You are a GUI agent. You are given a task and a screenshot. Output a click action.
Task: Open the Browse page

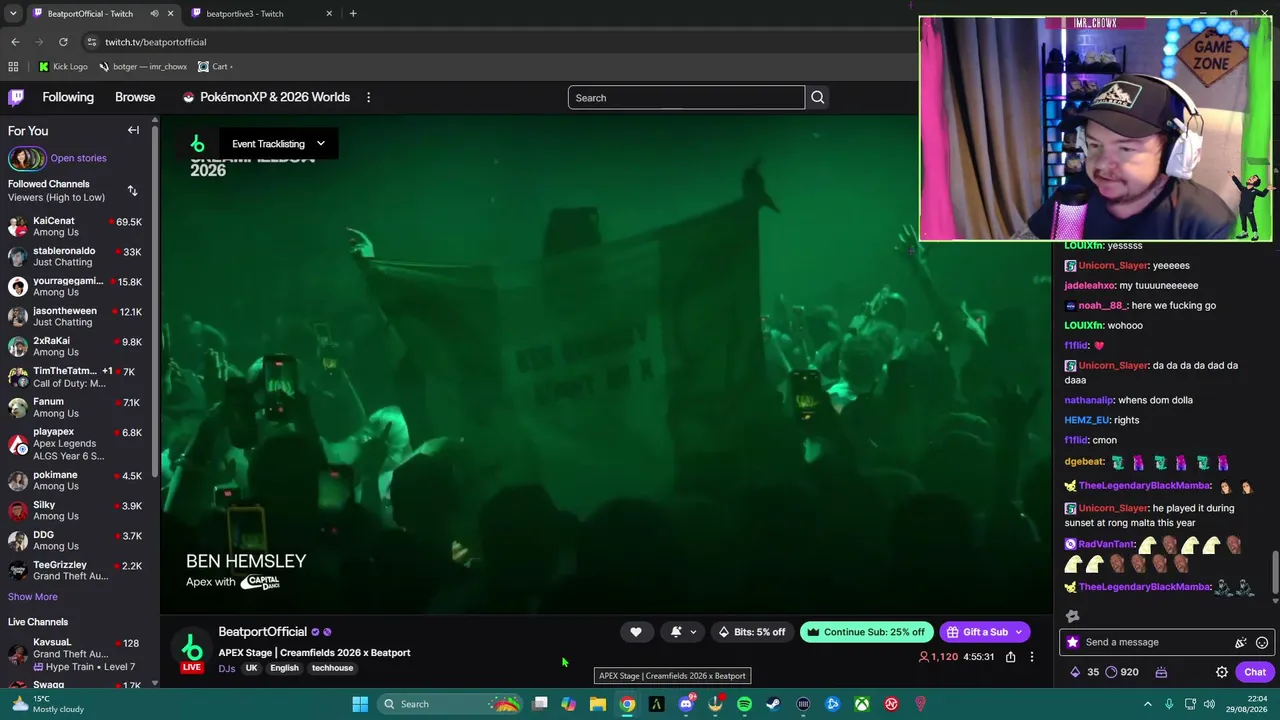pos(135,97)
